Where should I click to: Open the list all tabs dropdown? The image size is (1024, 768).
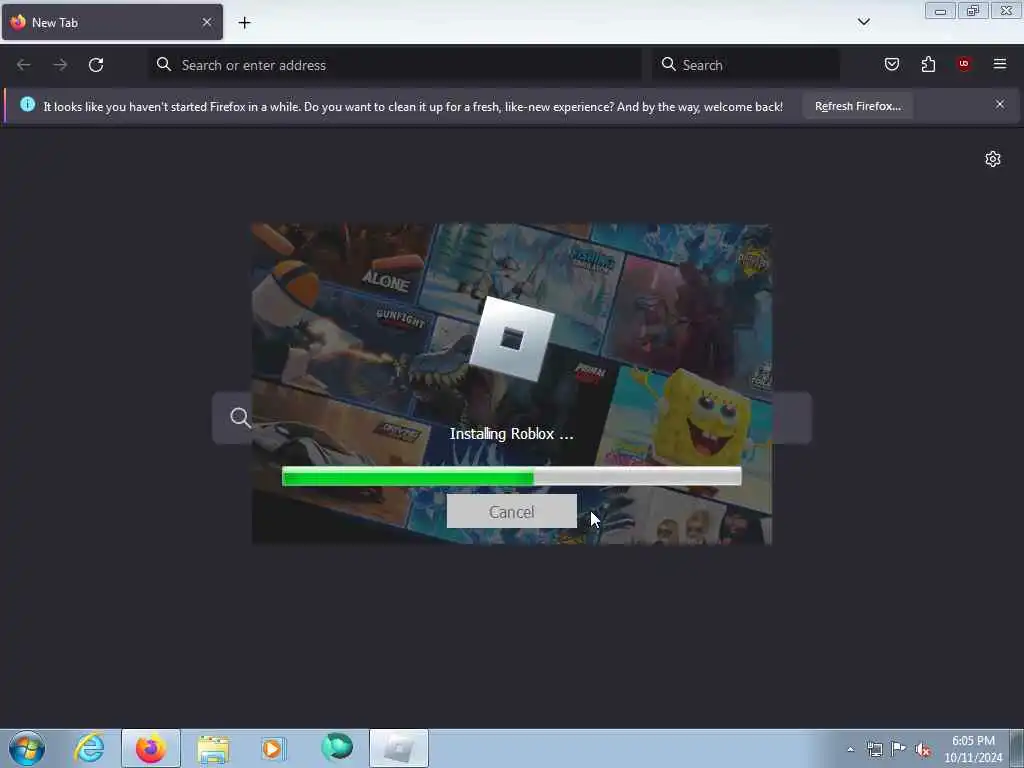pos(863,22)
